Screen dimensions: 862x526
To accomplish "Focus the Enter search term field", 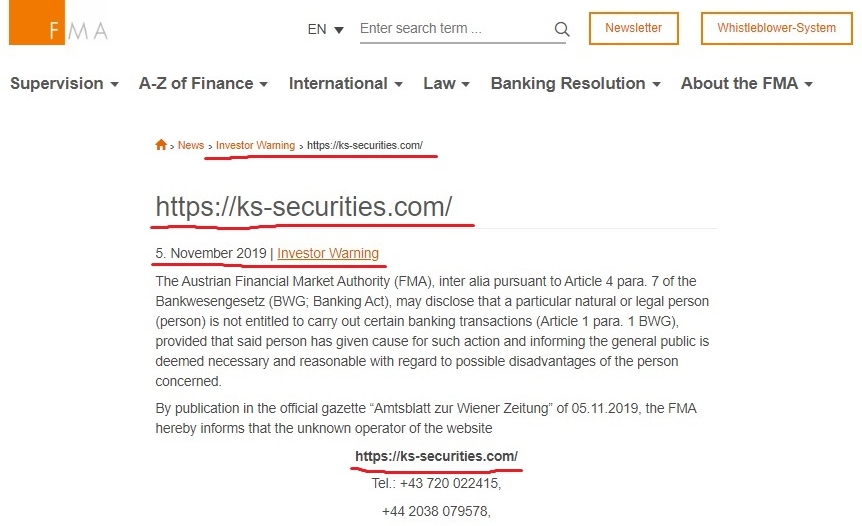I will click(x=455, y=29).
